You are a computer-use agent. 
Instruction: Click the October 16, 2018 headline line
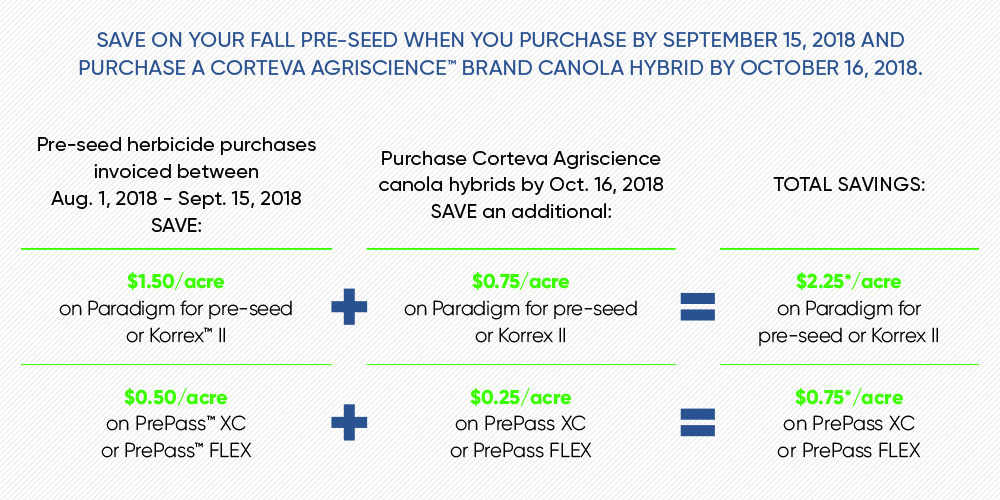point(500,68)
